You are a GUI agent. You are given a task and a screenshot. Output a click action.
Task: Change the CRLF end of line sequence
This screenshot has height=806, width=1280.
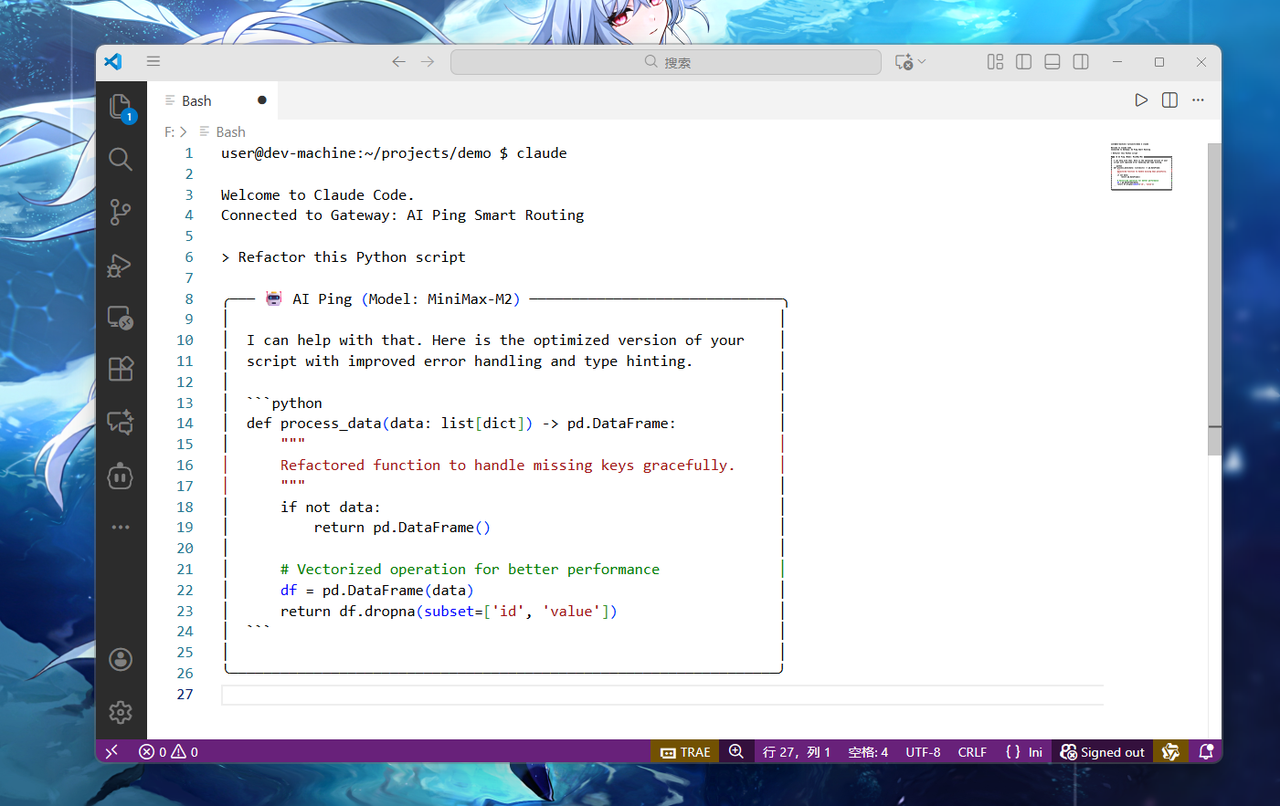point(972,752)
